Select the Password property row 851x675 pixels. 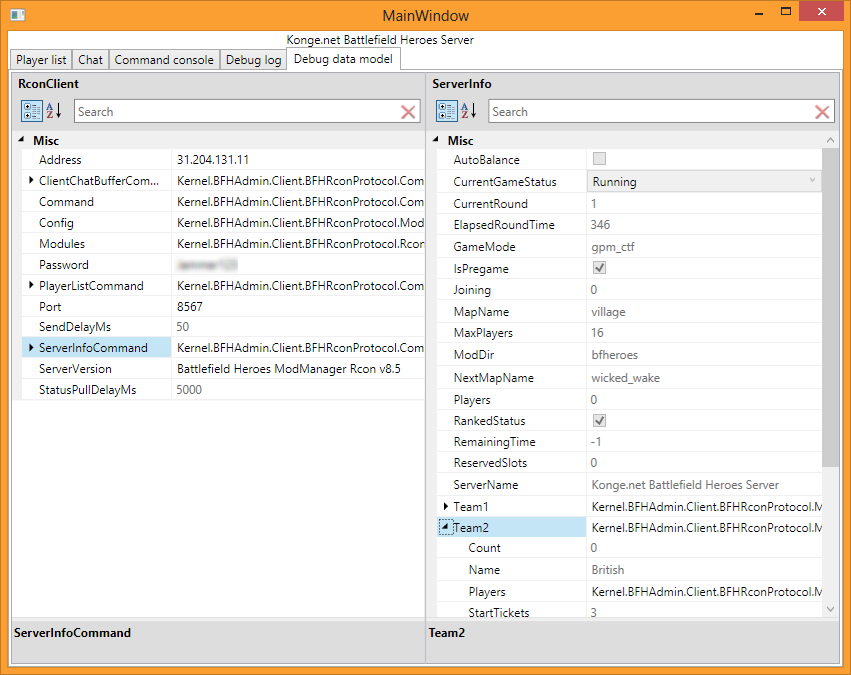(223, 265)
